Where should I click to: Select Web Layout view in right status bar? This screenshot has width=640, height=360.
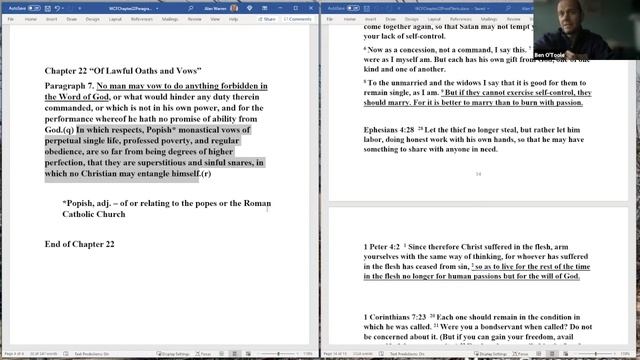566,354
